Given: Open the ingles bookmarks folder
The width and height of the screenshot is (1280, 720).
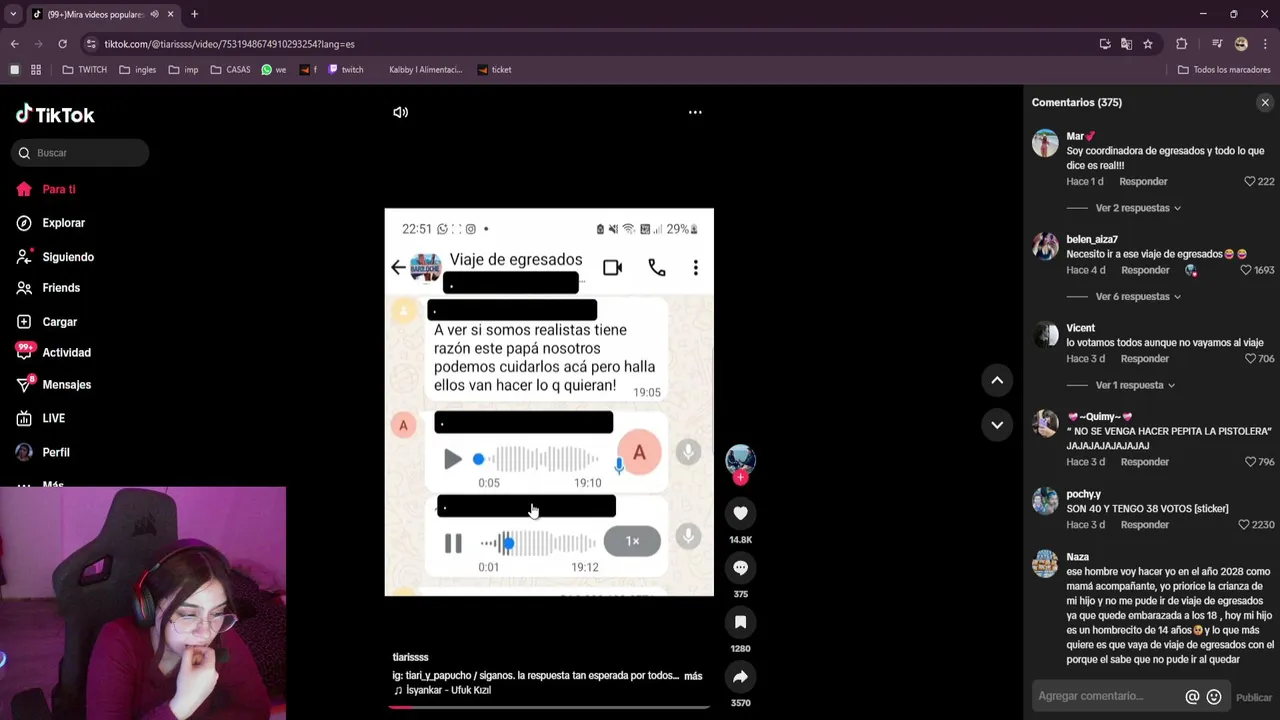Looking at the screenshot, I should click(x=137, y=70).
